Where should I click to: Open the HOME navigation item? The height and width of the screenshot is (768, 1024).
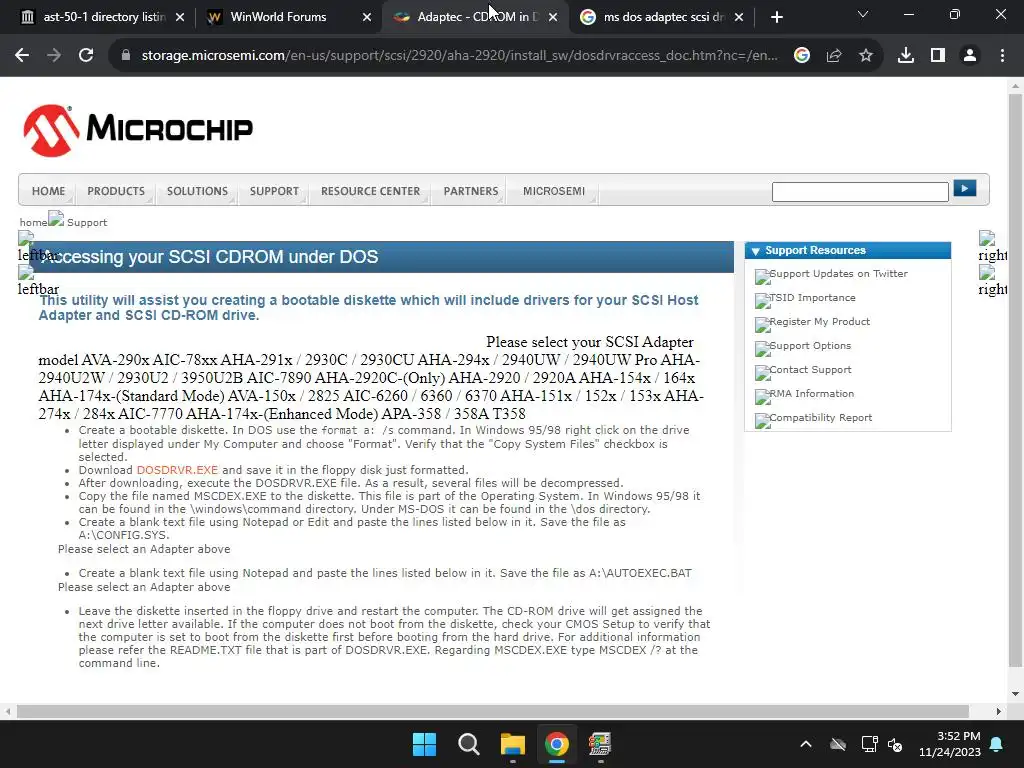(x=48, y=191)
